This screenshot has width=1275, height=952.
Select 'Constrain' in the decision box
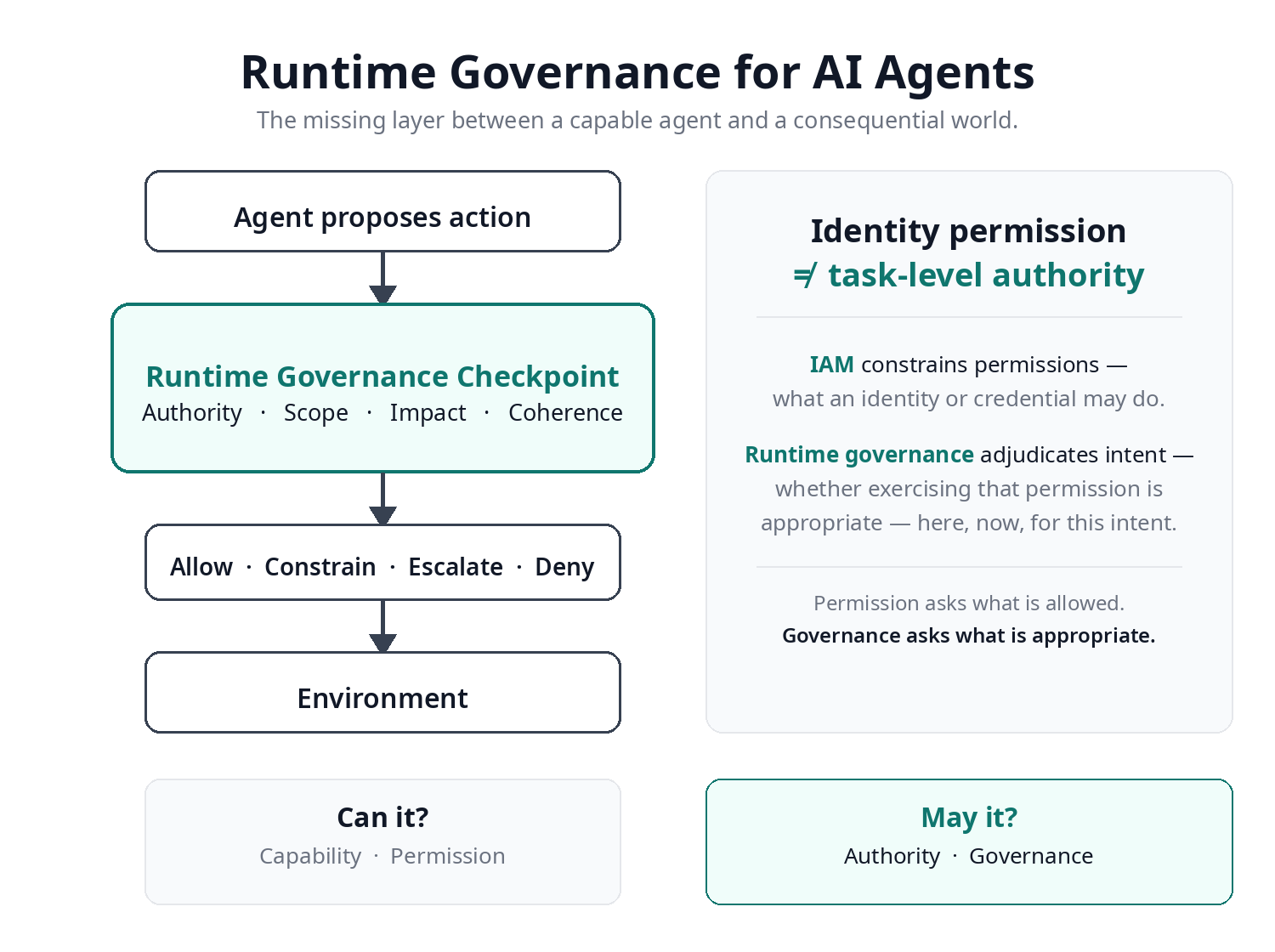320,567
